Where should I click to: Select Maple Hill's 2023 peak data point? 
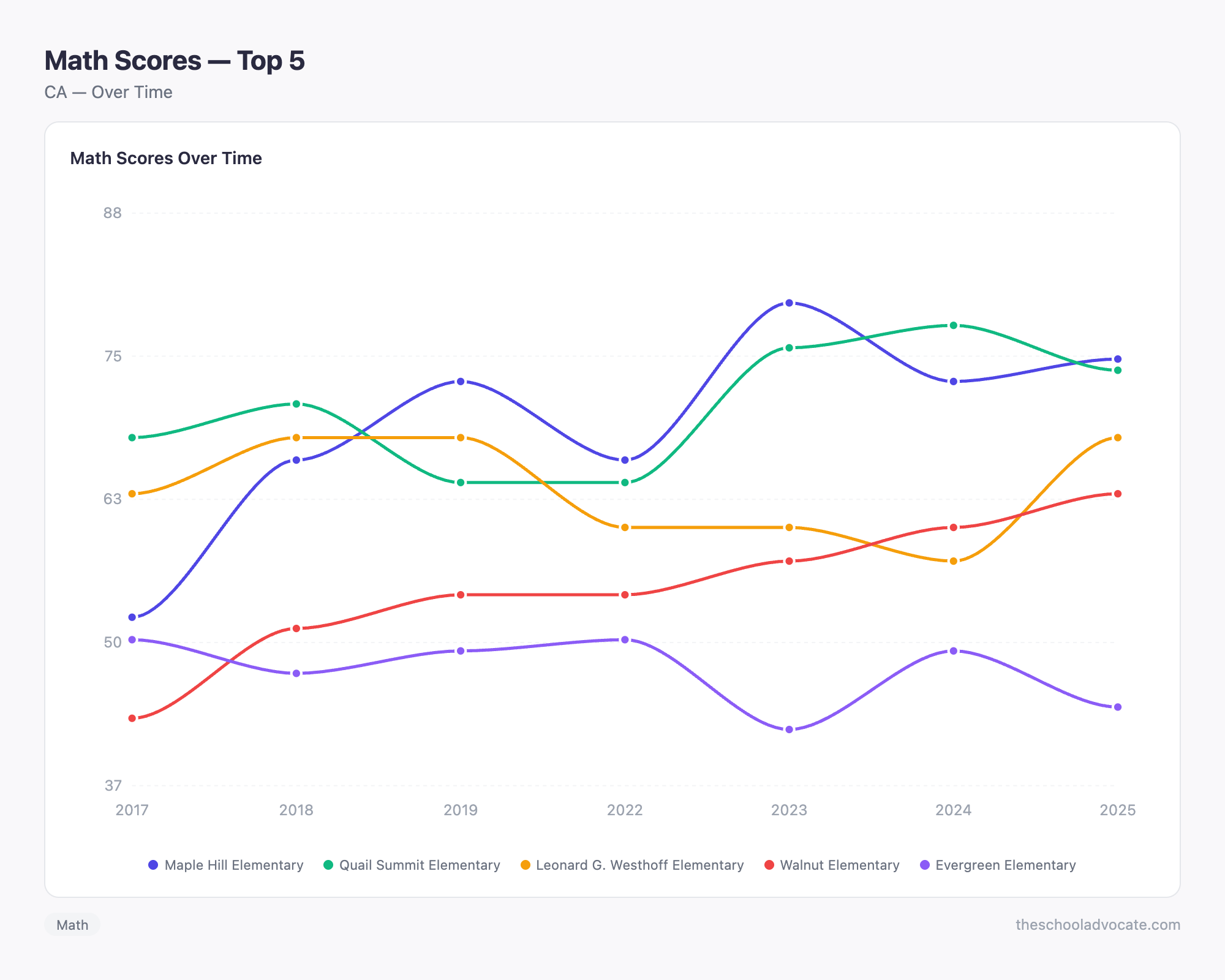[x=789, y=303]
